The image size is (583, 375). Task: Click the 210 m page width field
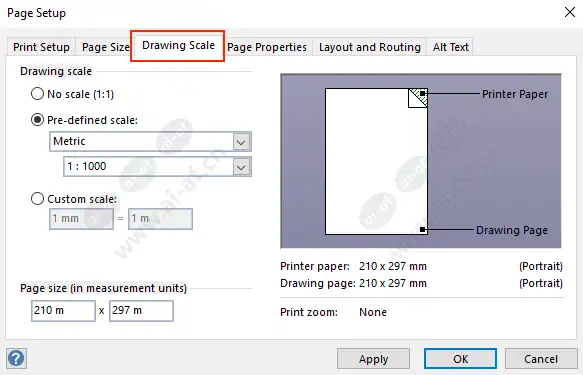pyautogui.click(x=63, y=311)
